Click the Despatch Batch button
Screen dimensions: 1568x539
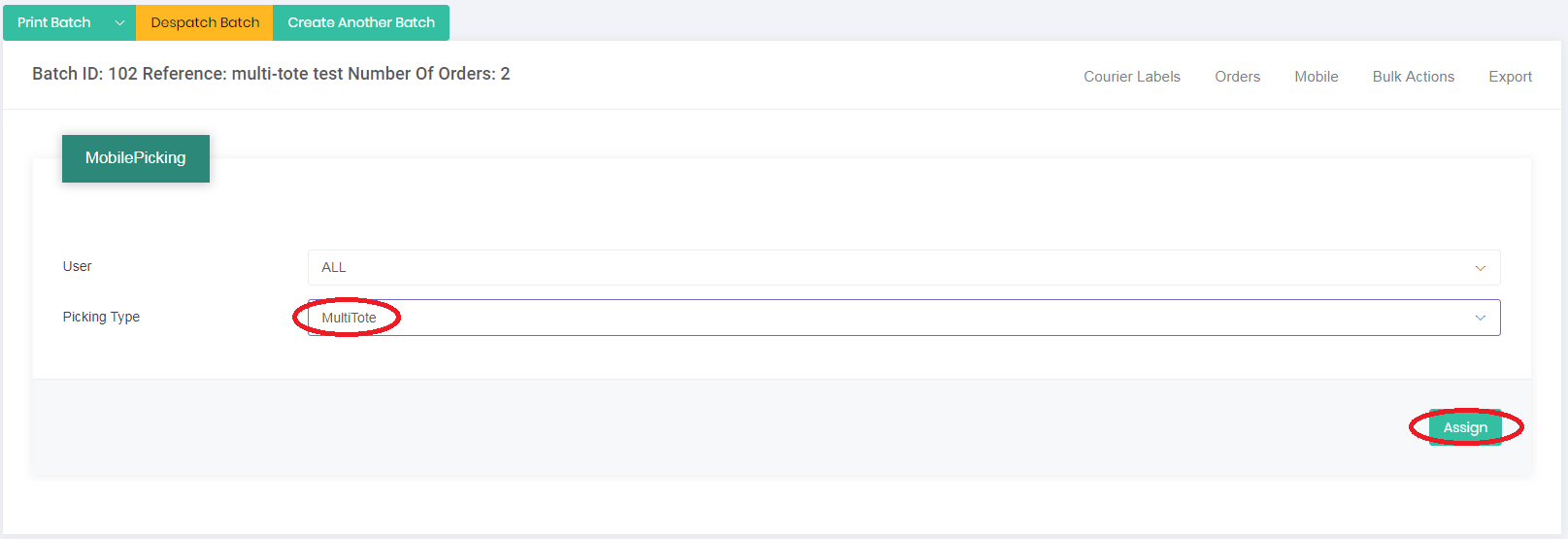205,22
